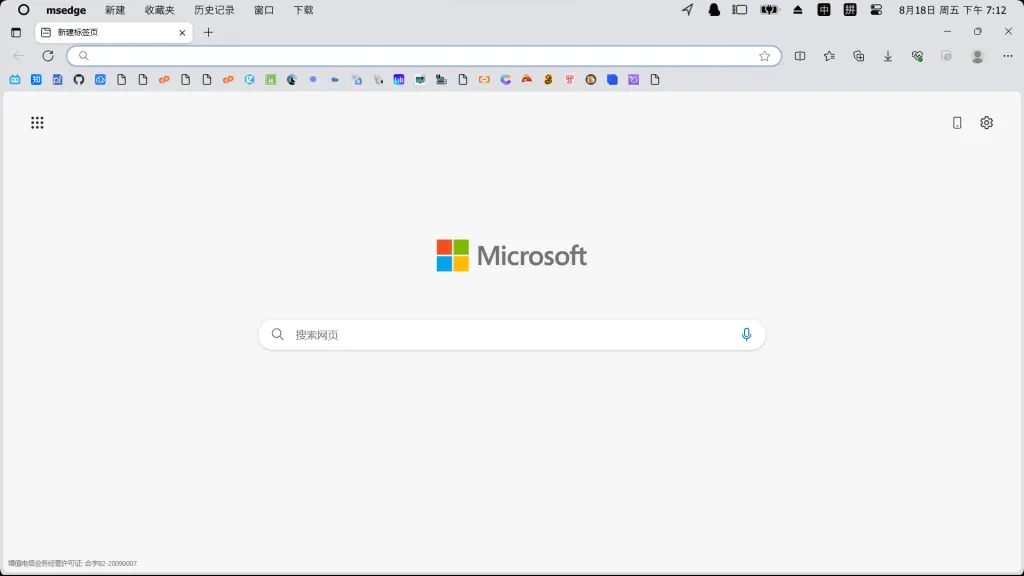Open the 收藏夹 menu
The image size is (1024, 576).
tap(159, 10)
